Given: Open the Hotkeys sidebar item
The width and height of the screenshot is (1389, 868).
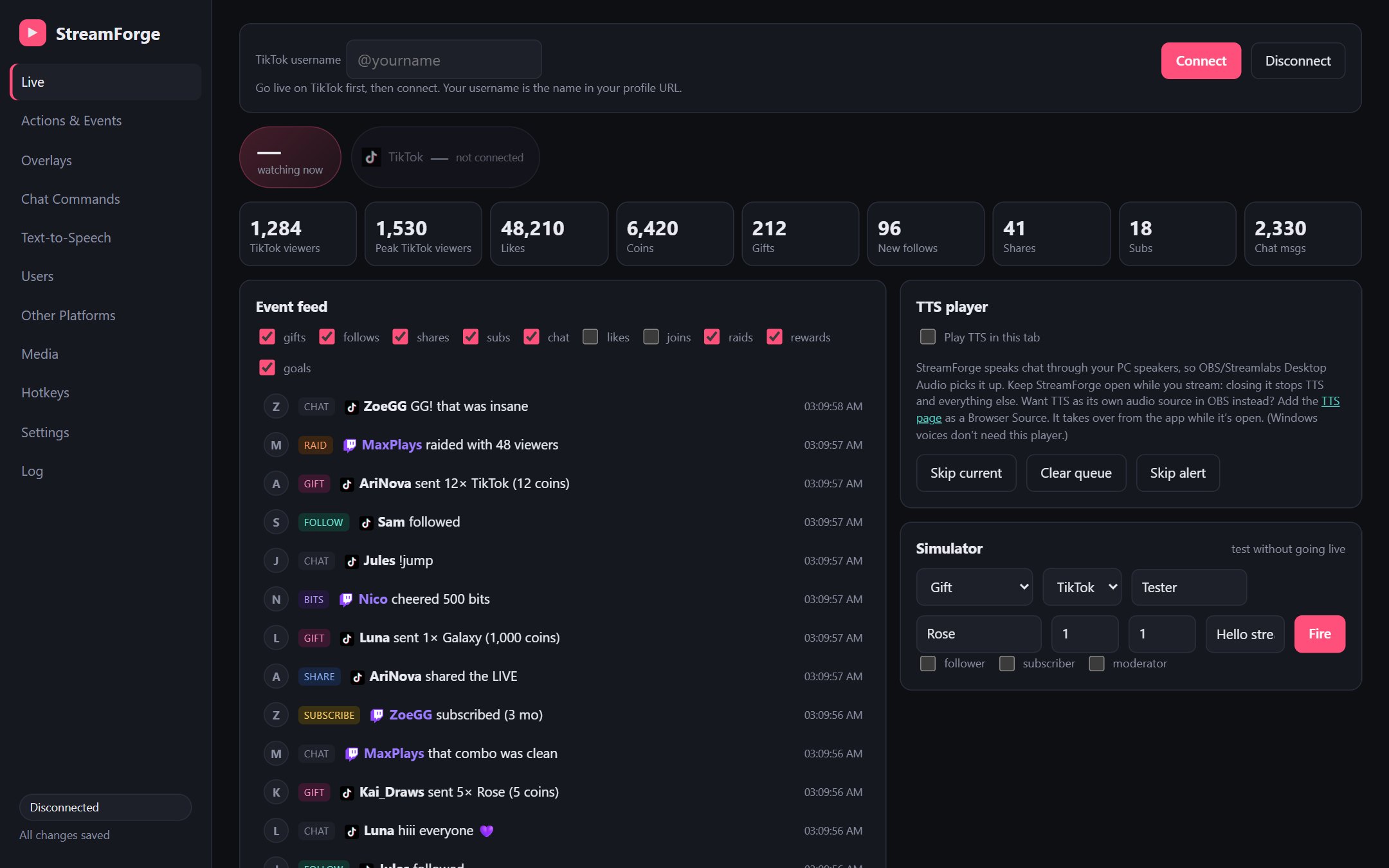Looking at the screenshot, I should (106, 392).
